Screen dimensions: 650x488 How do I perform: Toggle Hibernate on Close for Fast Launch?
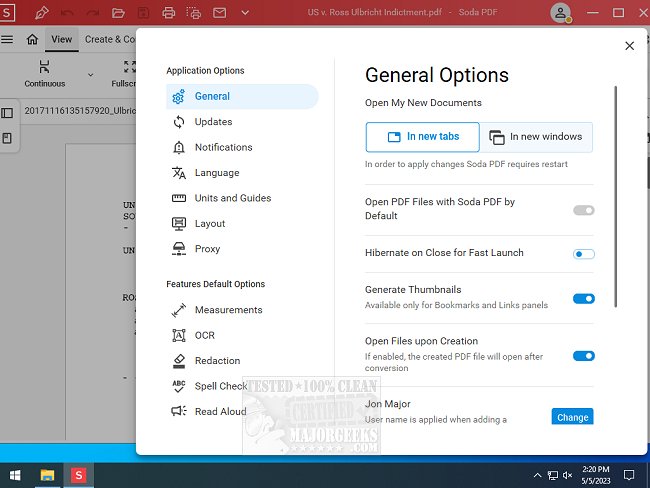click(x=584, y=254)
